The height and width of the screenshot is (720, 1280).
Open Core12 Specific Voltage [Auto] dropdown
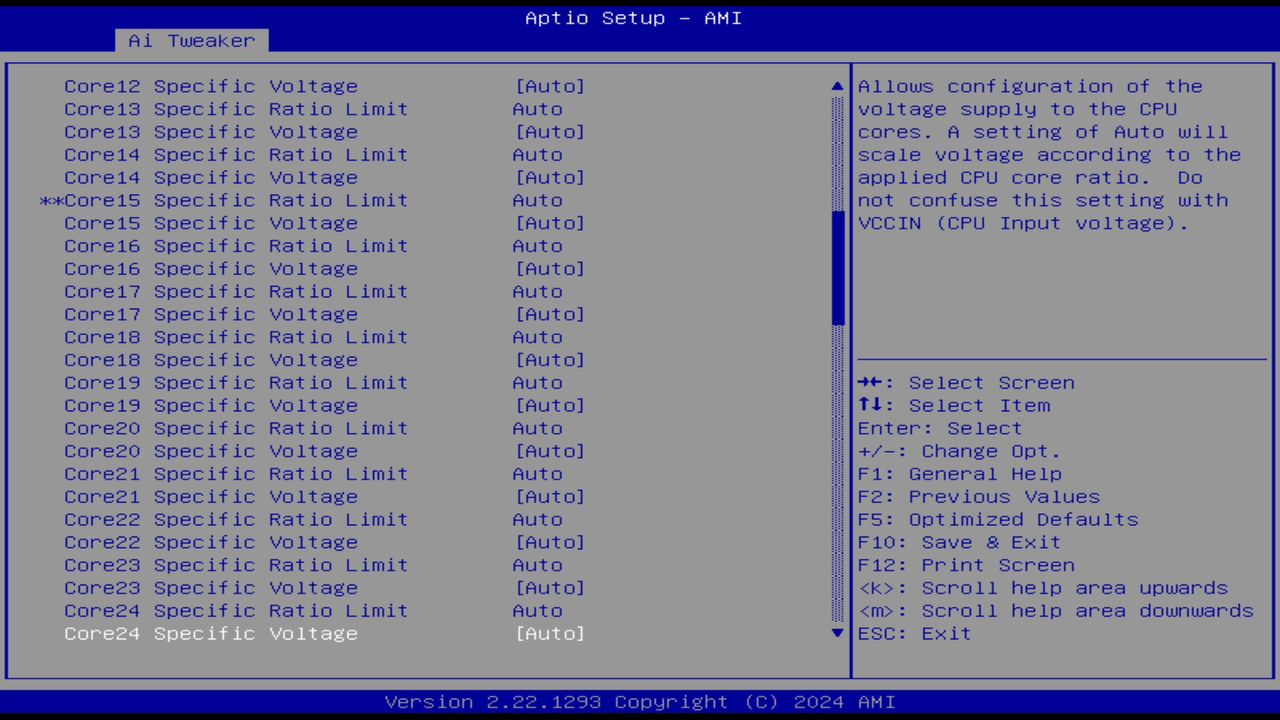pos(550,87)
